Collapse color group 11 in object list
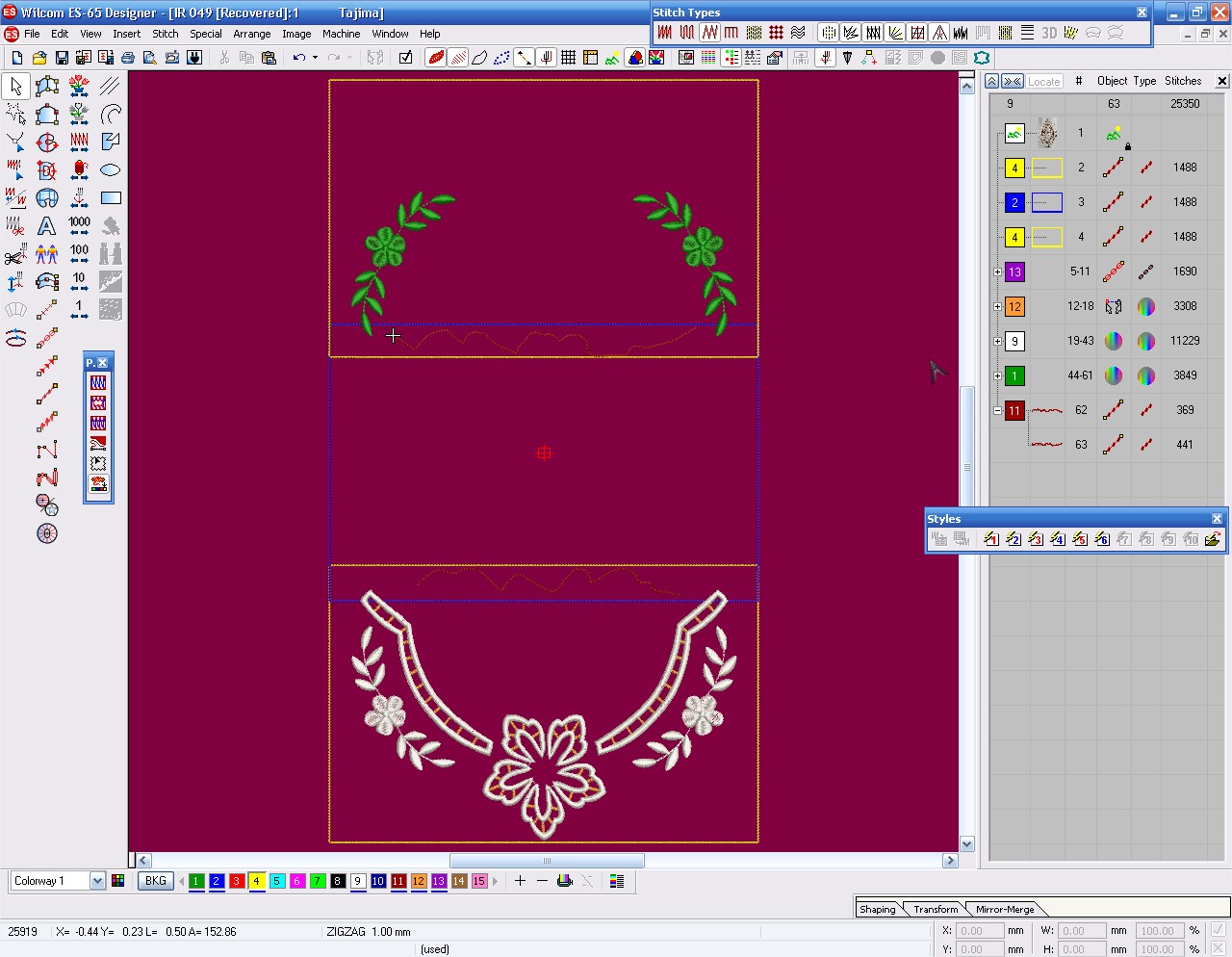 (997, 411)
